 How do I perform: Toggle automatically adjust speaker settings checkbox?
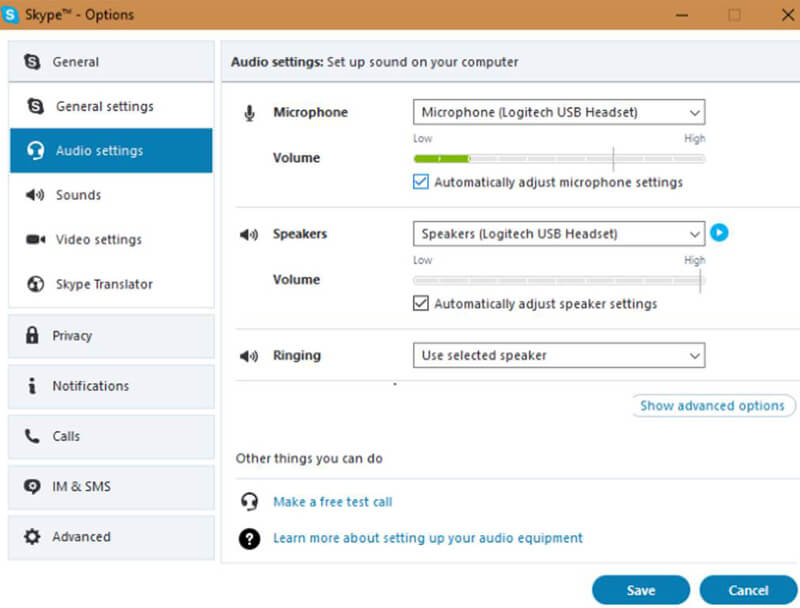[x=420, y=303]
